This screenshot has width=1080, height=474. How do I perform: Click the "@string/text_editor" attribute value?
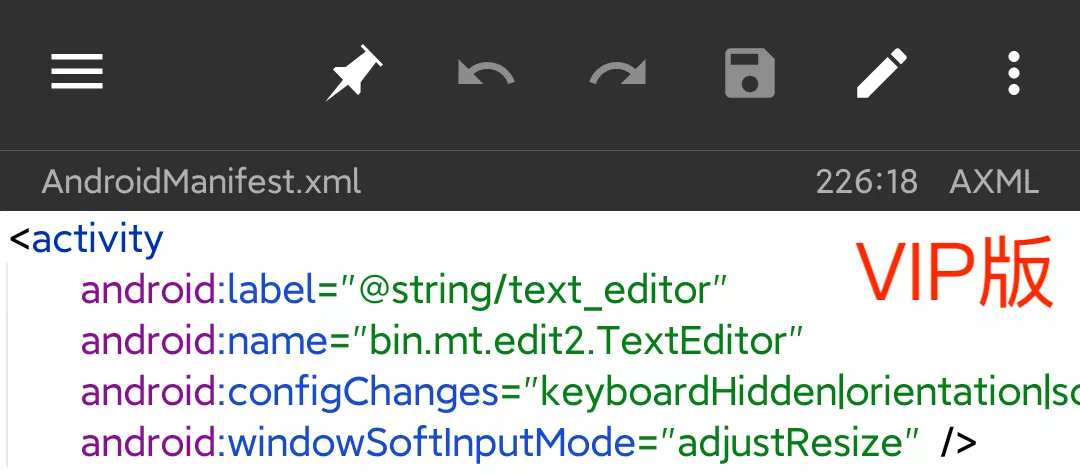coord(533,291)
